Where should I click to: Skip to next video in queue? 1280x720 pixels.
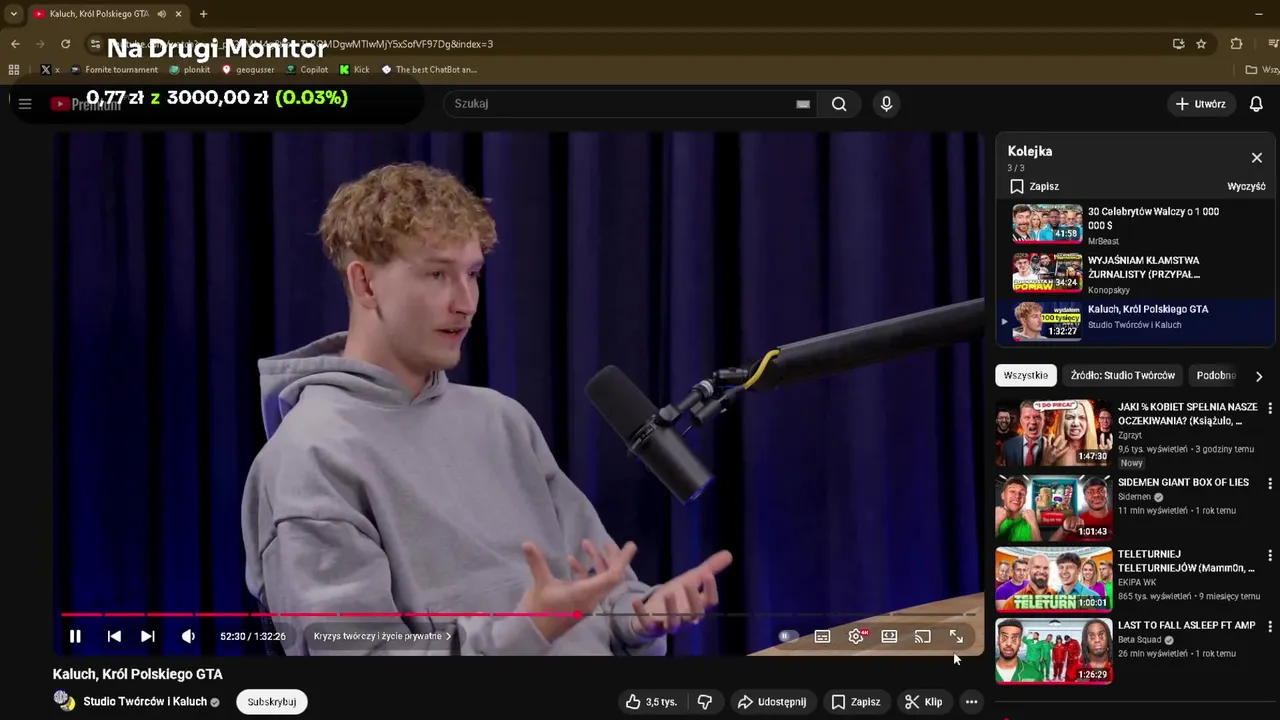coord(148,636)
